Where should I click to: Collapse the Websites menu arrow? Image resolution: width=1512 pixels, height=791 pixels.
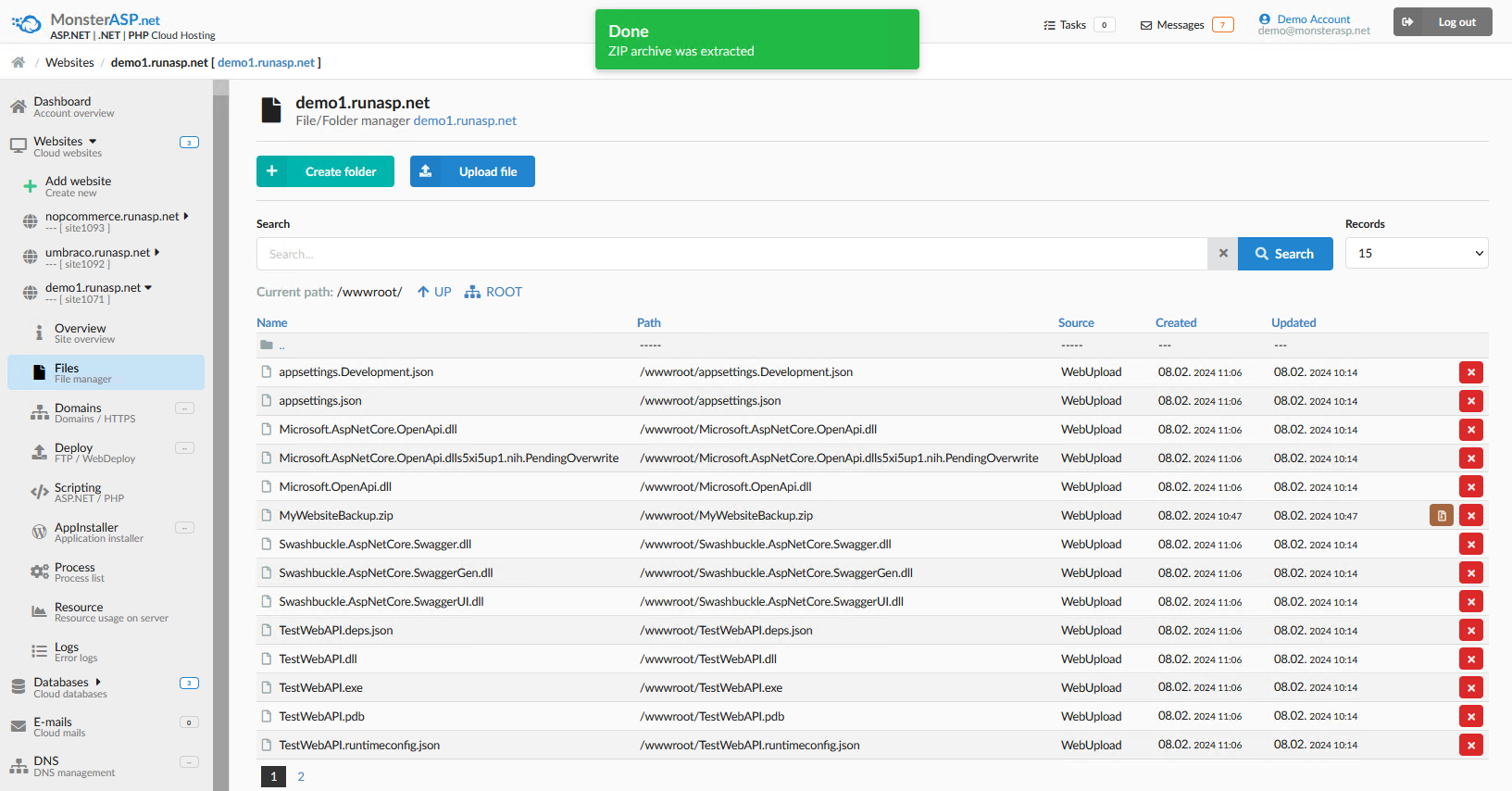[93, 142]
